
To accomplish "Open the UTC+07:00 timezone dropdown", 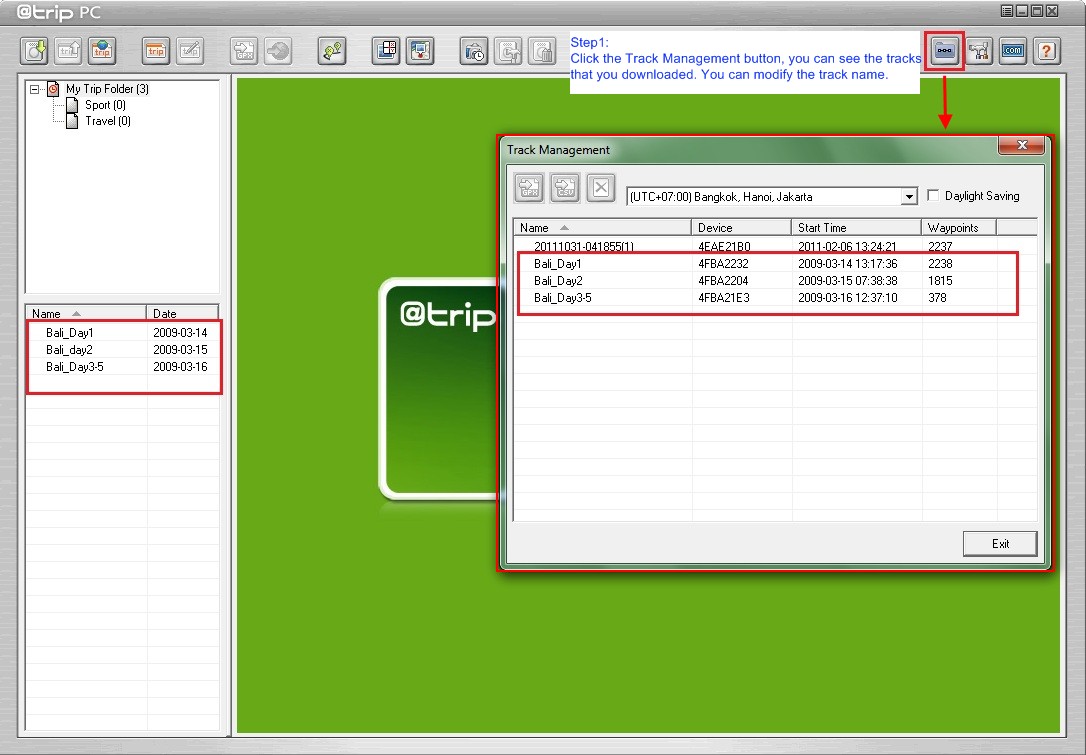I will [909, 197].
